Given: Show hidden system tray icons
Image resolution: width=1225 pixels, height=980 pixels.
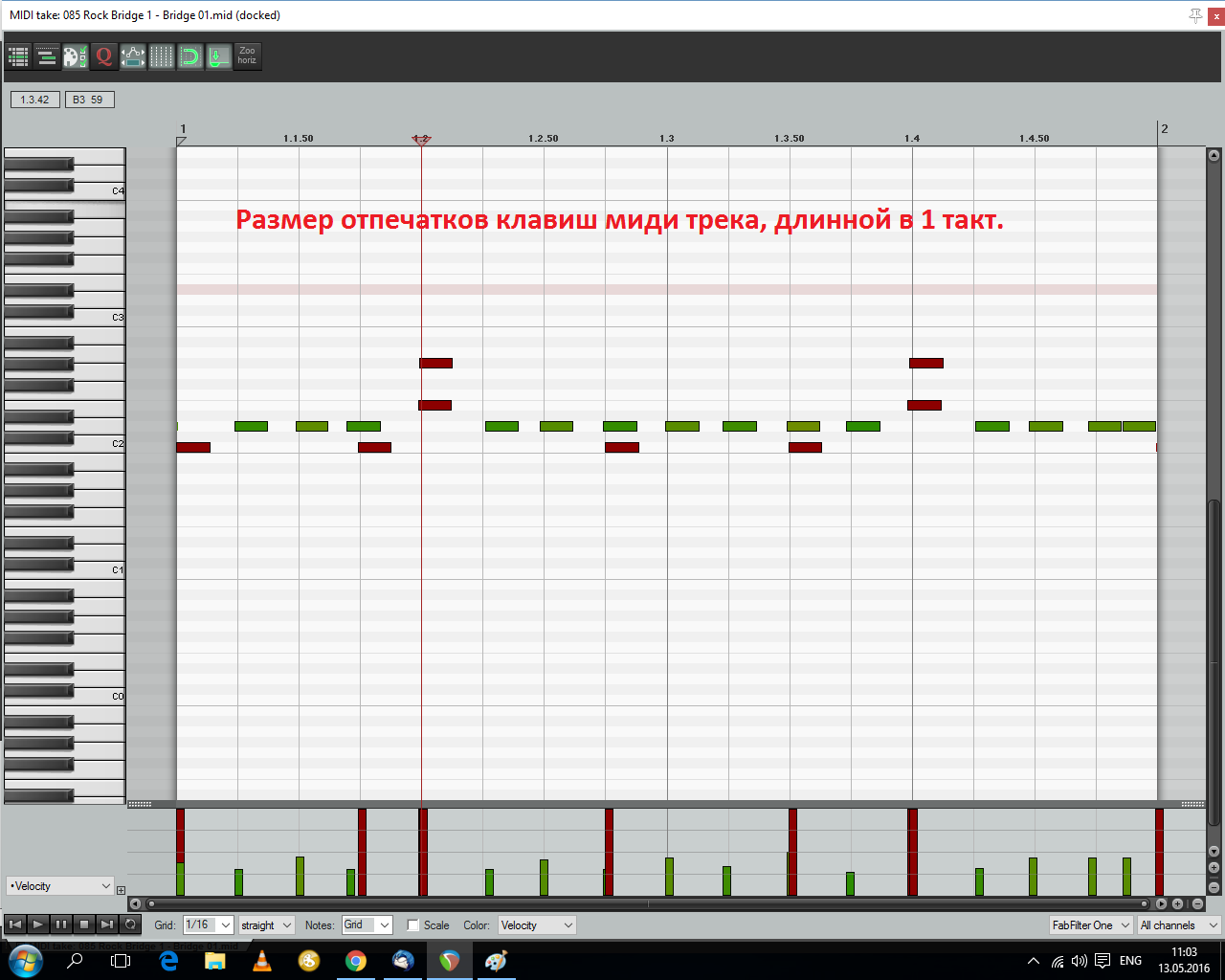Looking at the screenshot, I should (1033, 961).
